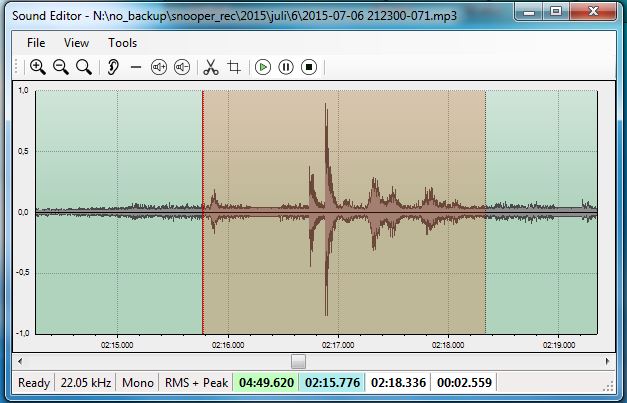The height and width of the screenshot is (403, 627).
Task: Decrease volume with the speaker minus icon
Action: [x=182, y=67]
